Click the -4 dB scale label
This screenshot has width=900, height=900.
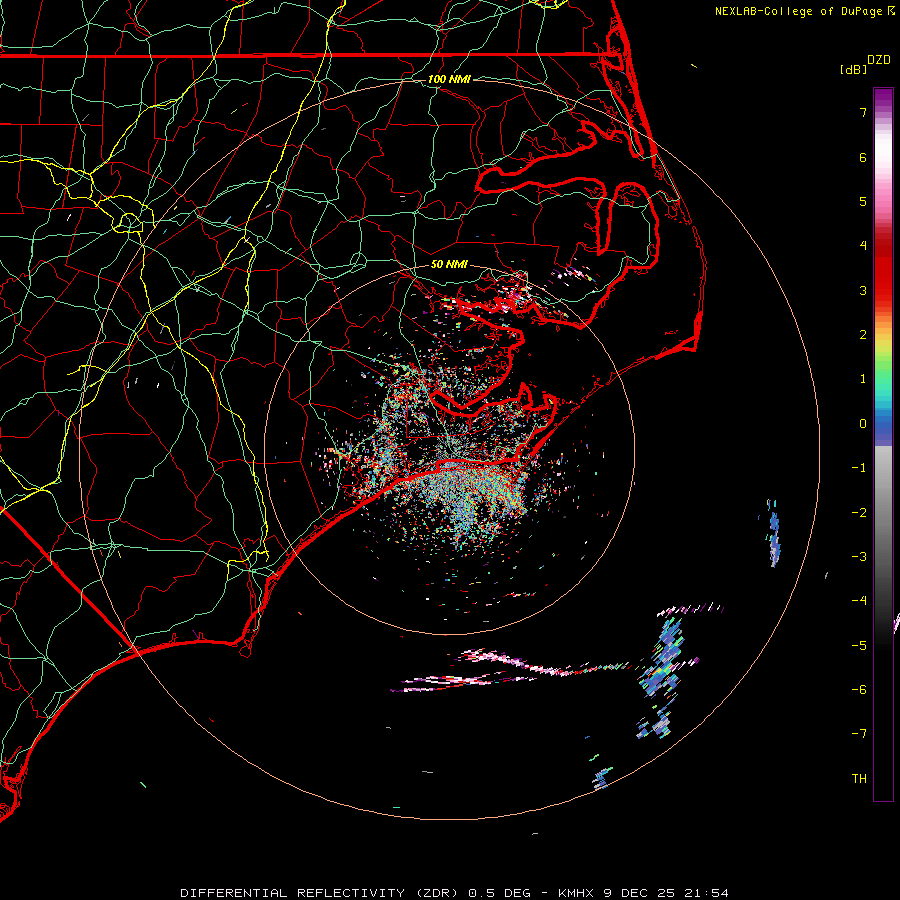[859, 601]
